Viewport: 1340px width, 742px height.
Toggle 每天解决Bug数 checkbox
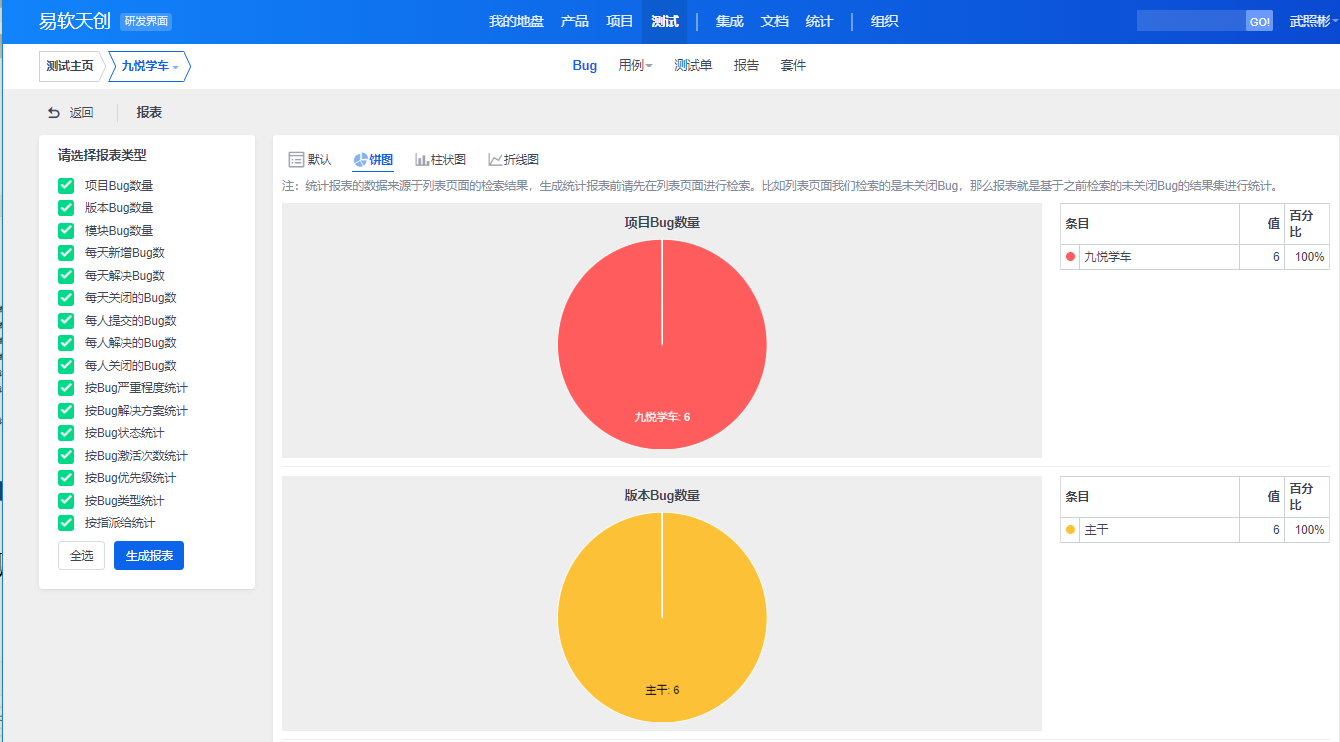point(66,276)
